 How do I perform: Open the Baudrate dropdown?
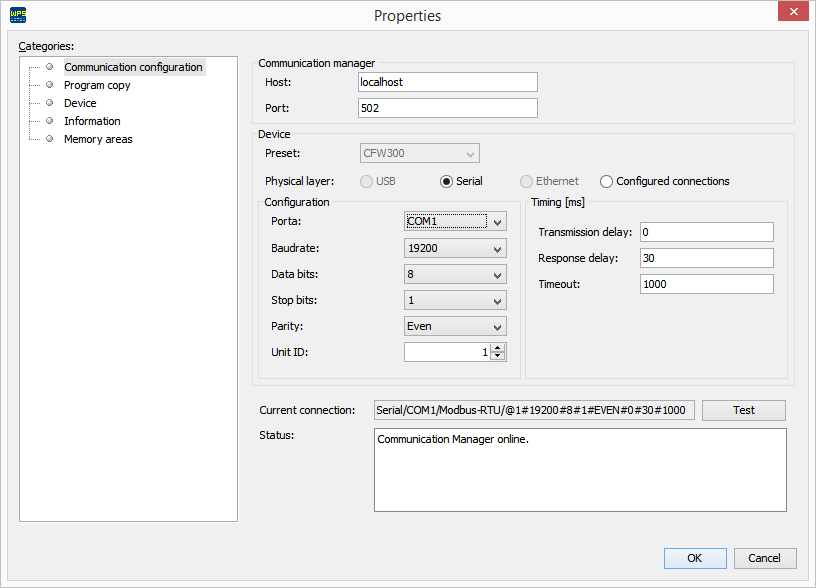[499, 248]
